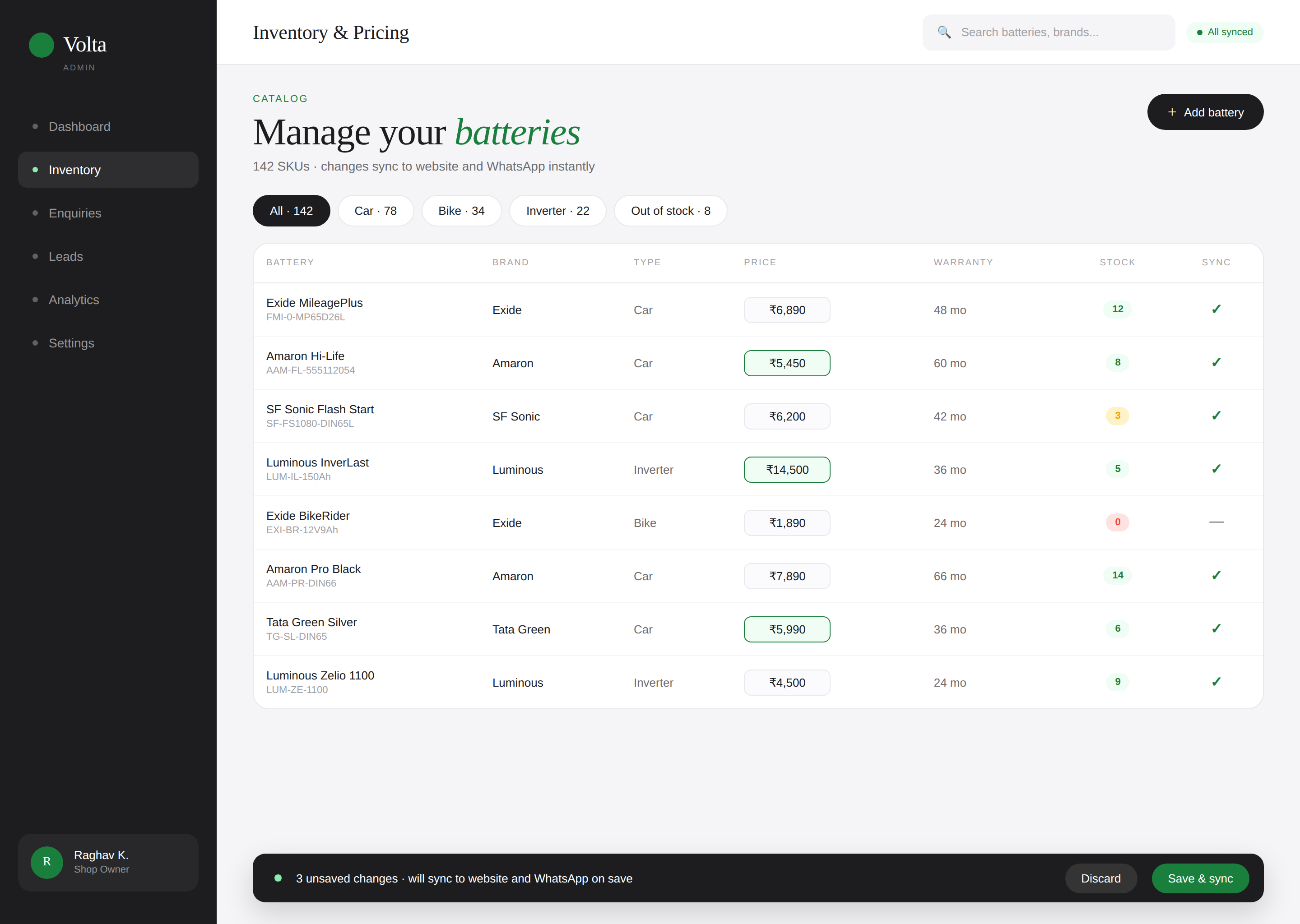Edit price ₹1,890 for Exide BikeRider
This screenshot has height=924, width=1300.
pos(787,523)
